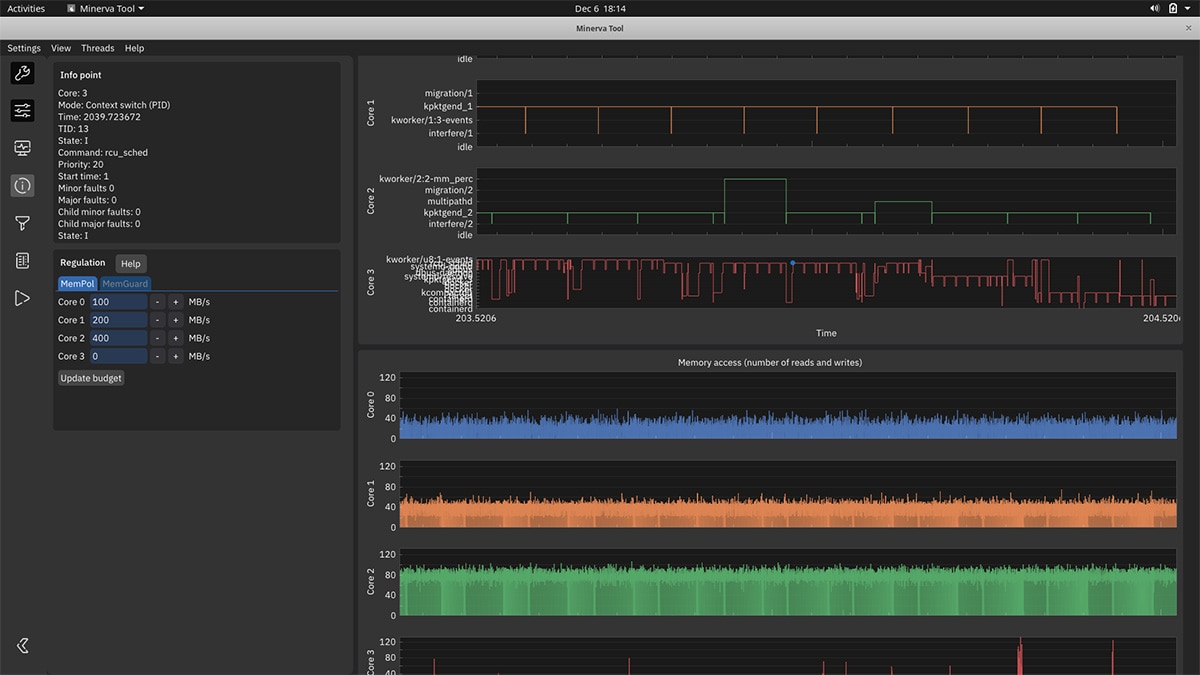Collapse the sidebar with the chevron icon
Viewport: 1200px width, 675px height.
pos(22,646)
